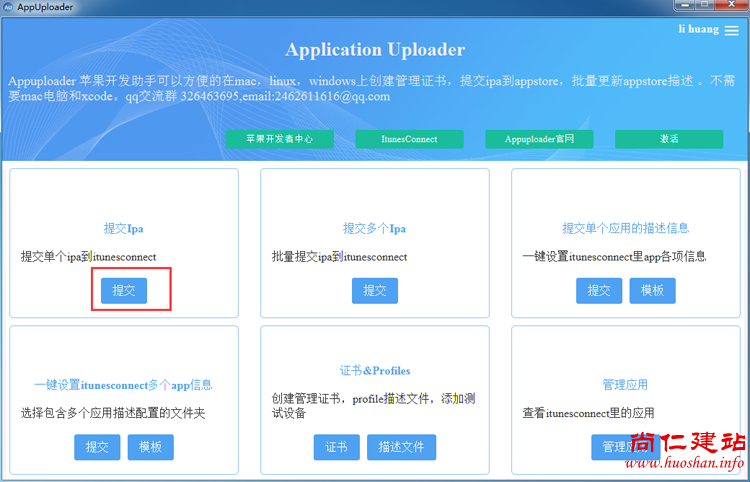Viewport: 750px width, 482px height.
Task: Click the 激活 activation button
Action: tap(669, 139)
